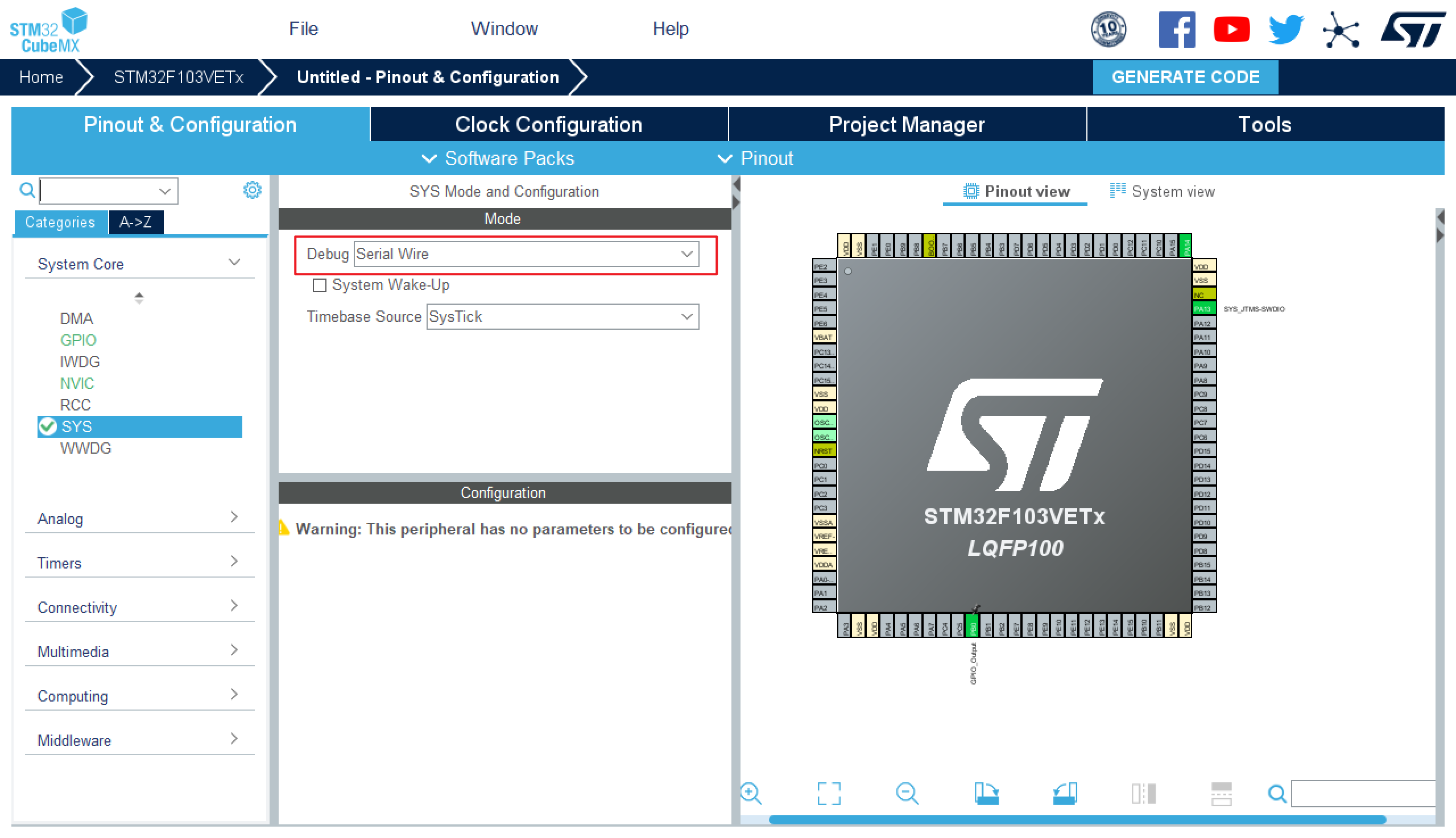1456x838 pixels.
Task: Toggle the System Wake-Up checkbox
Action: (320, 285)
